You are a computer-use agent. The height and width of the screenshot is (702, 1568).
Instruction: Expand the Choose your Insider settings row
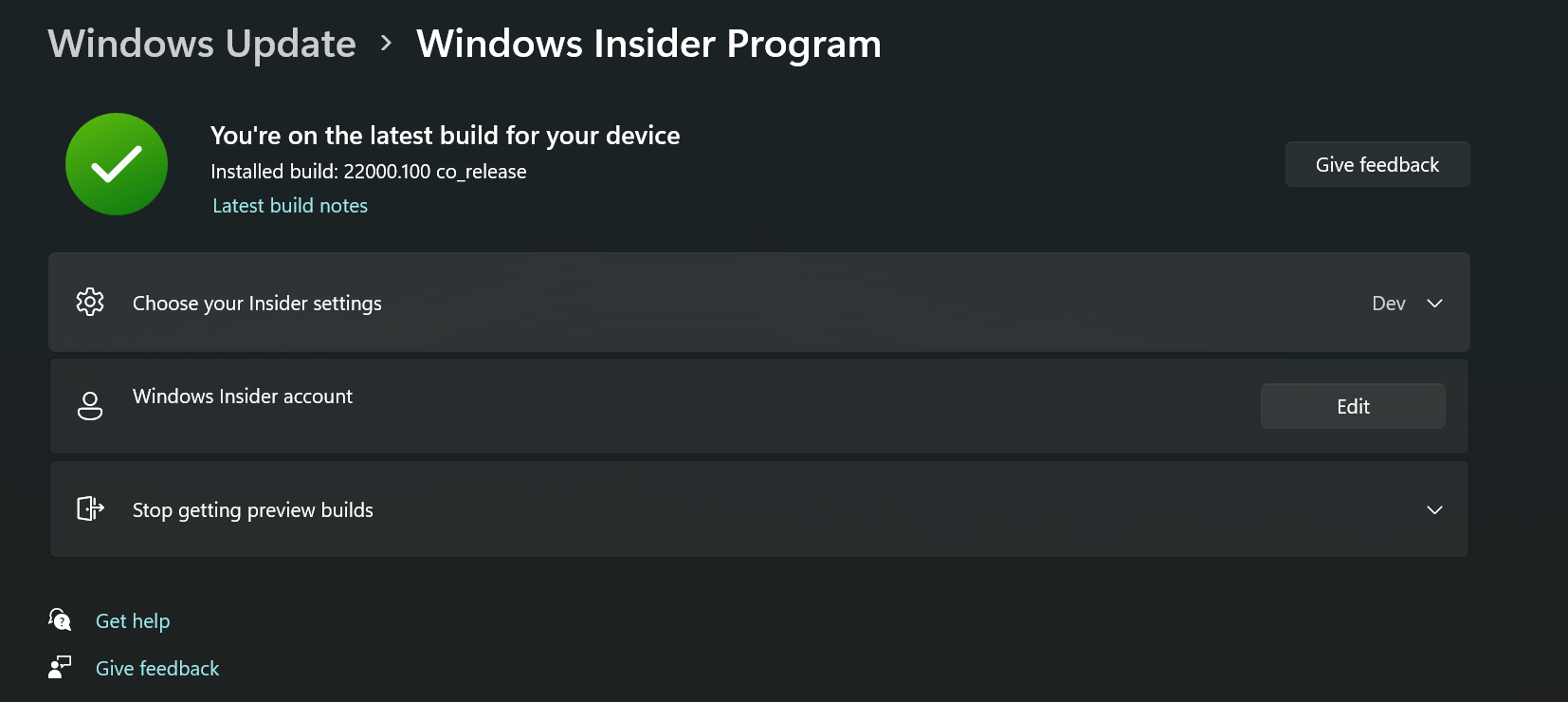tap(758, 303)
